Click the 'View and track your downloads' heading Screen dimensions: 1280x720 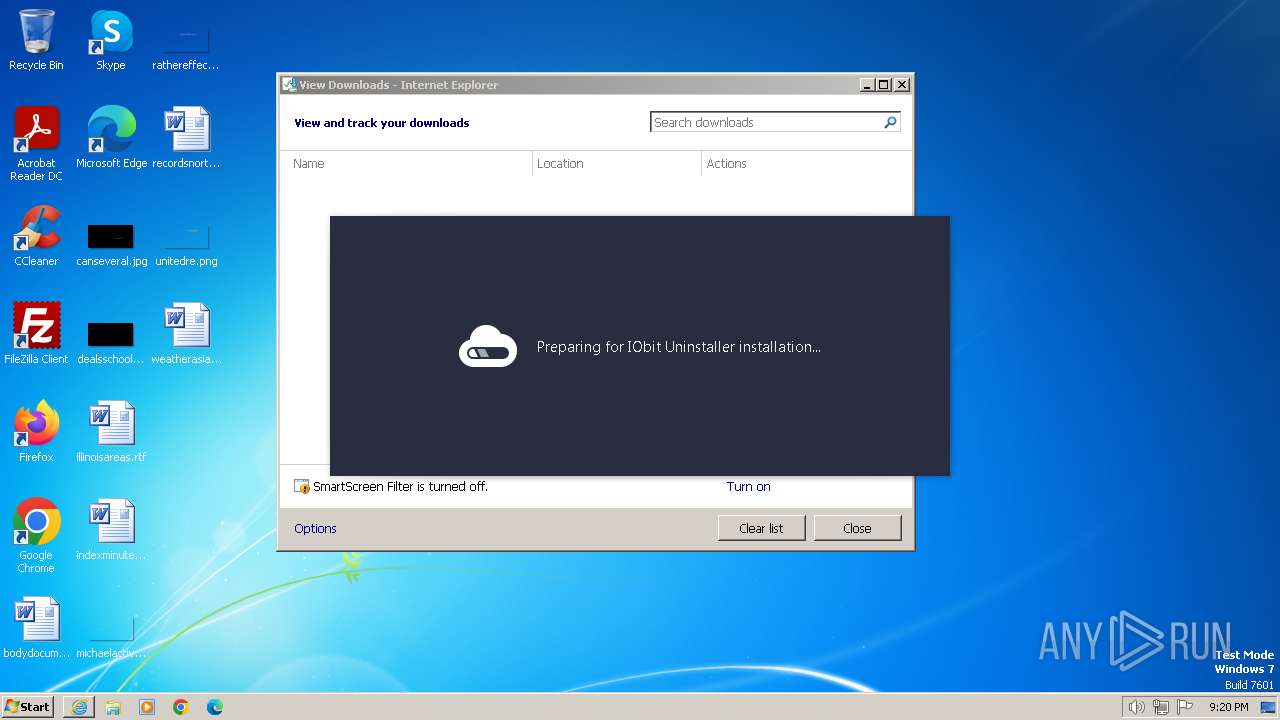381,123
